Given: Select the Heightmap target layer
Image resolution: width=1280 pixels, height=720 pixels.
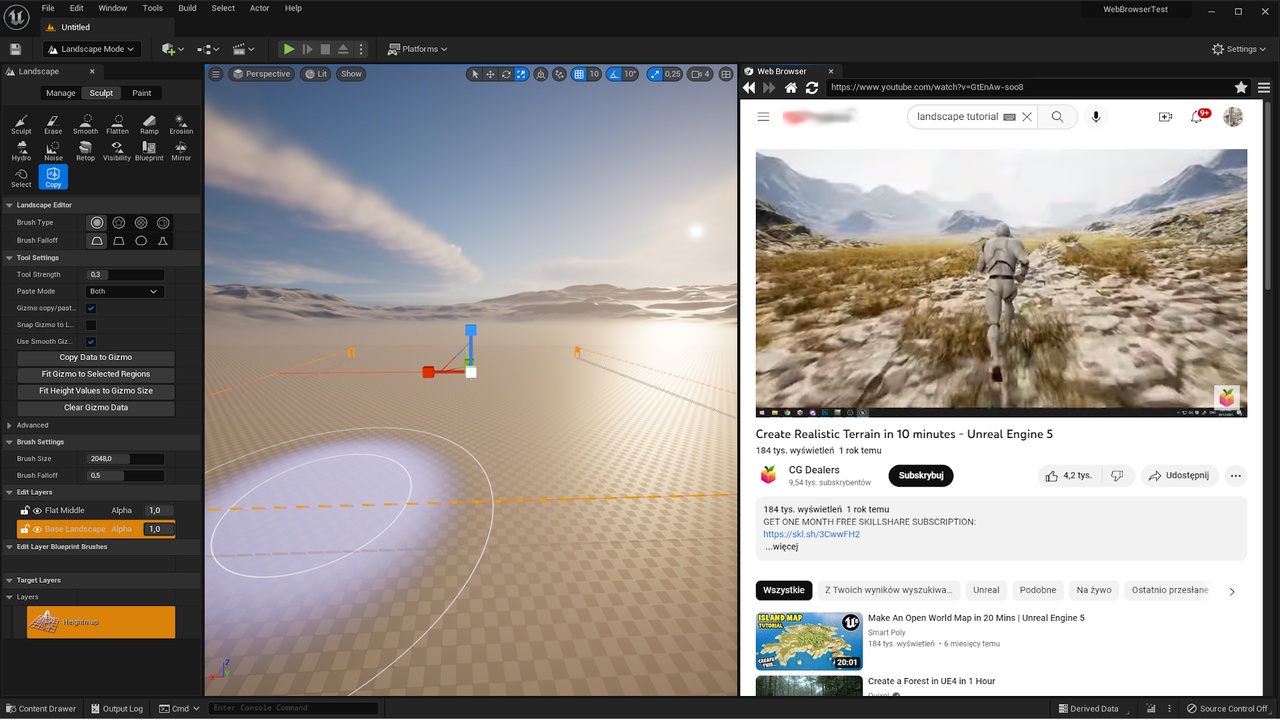Looking at the screenshot, I should click(x=101, y=622).
